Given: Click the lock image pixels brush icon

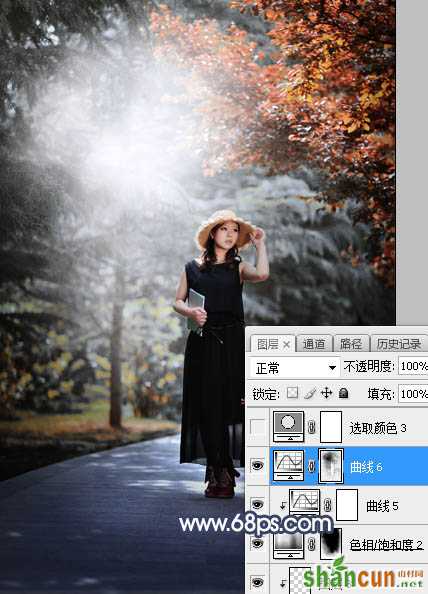Looking at the screenshot, I should pos(310,393).
